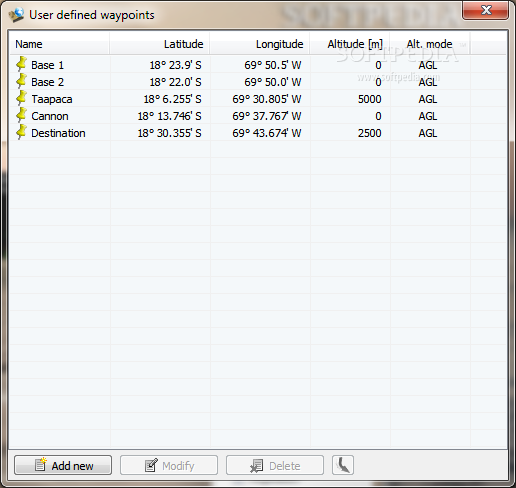Click the pushpin icon beside Destination

[x=22, y=132]
